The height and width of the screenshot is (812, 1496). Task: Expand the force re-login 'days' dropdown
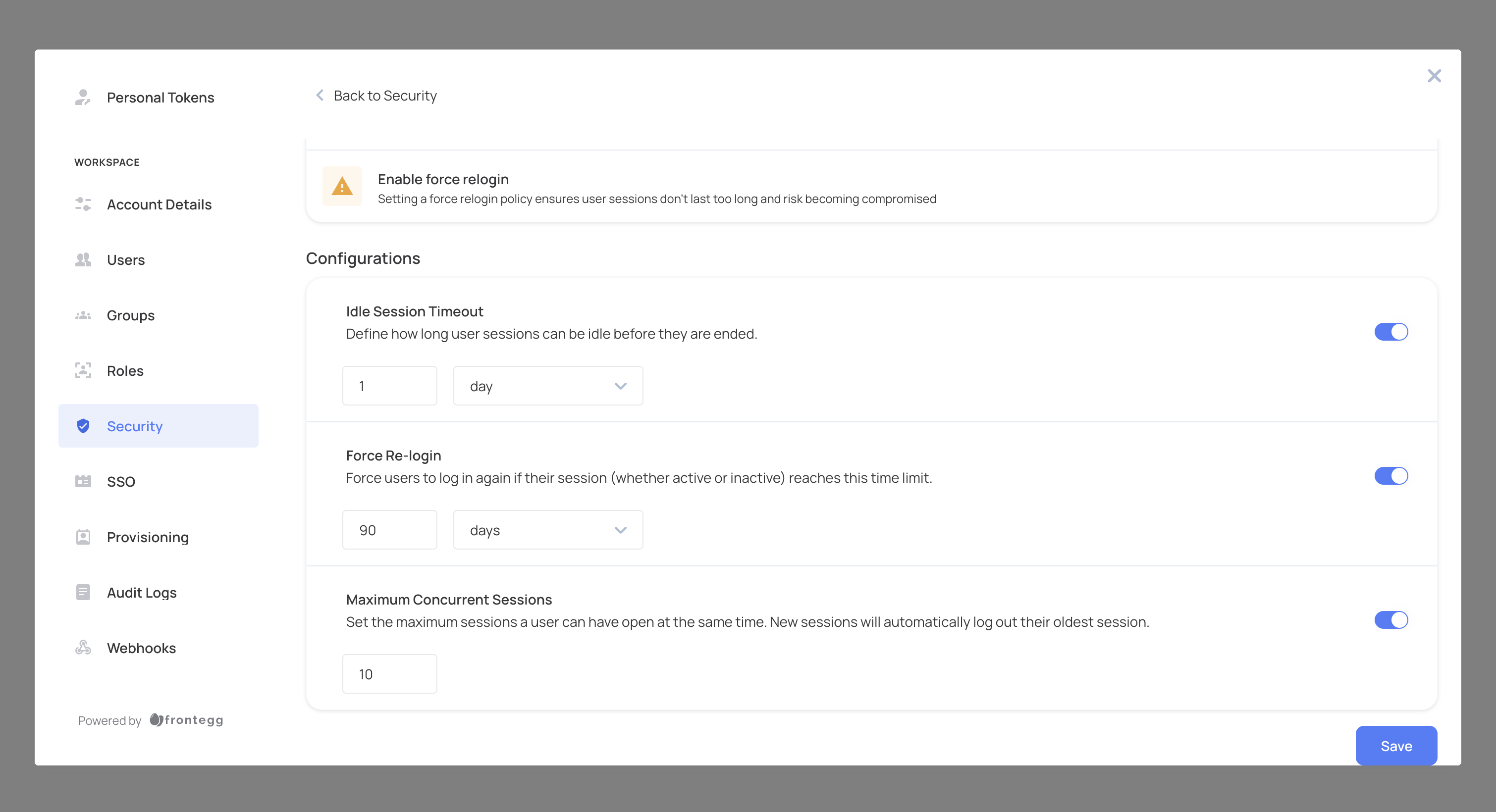pyautogui.click(x=547, y=530)
